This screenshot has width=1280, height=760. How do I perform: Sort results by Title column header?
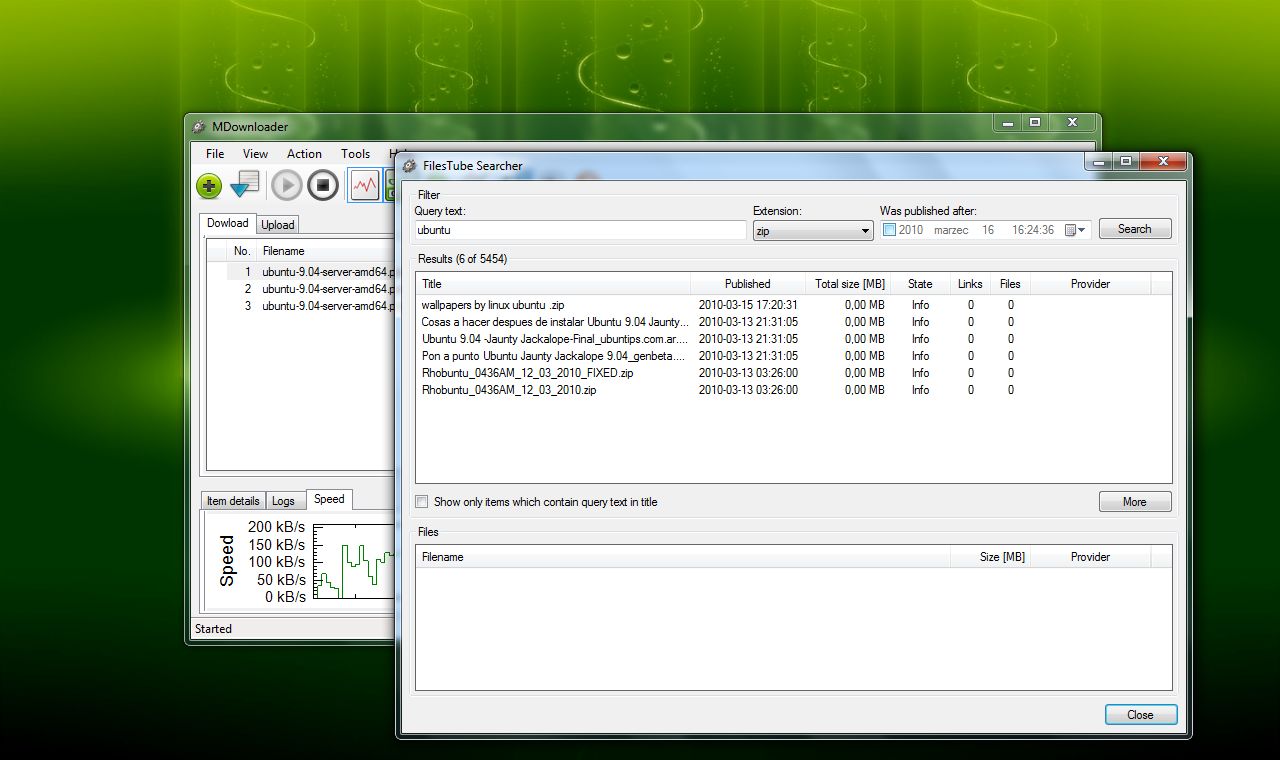[x=553, y=284]
